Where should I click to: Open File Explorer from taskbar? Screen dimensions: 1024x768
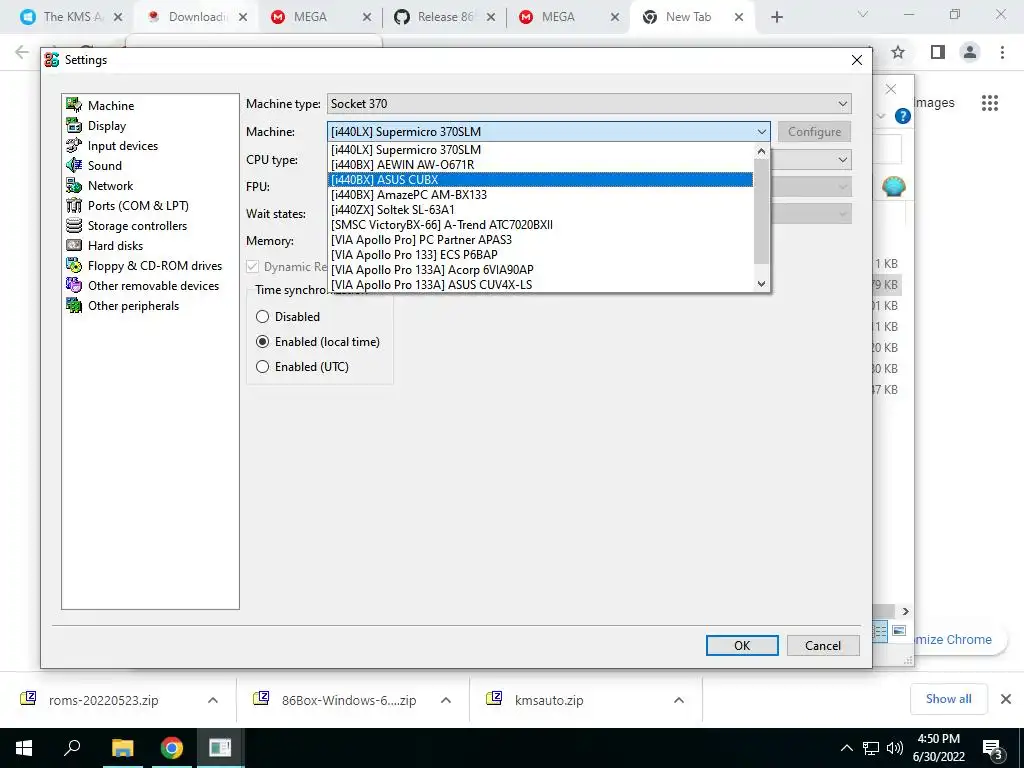pos(122,748)
